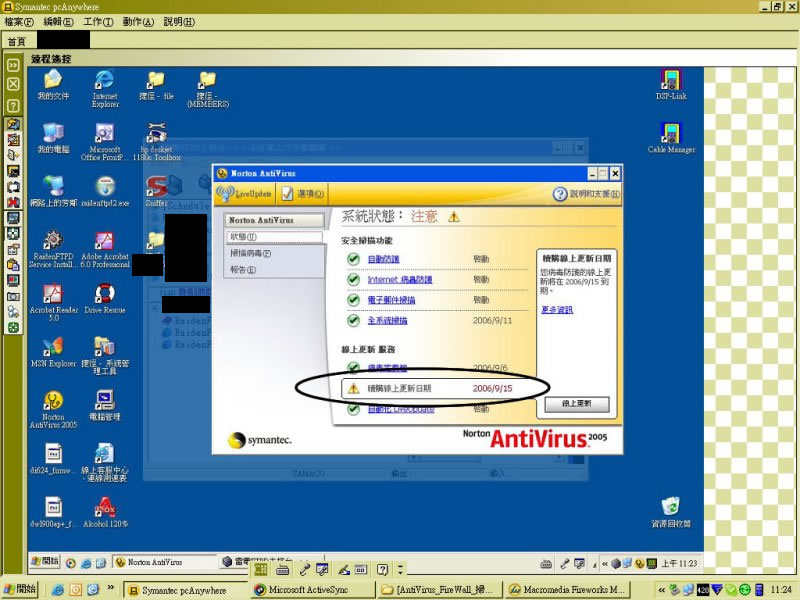Click the raidenftpd2.exe desktop icon
Viewport: 800px width, 600px height.
point(105,192)
